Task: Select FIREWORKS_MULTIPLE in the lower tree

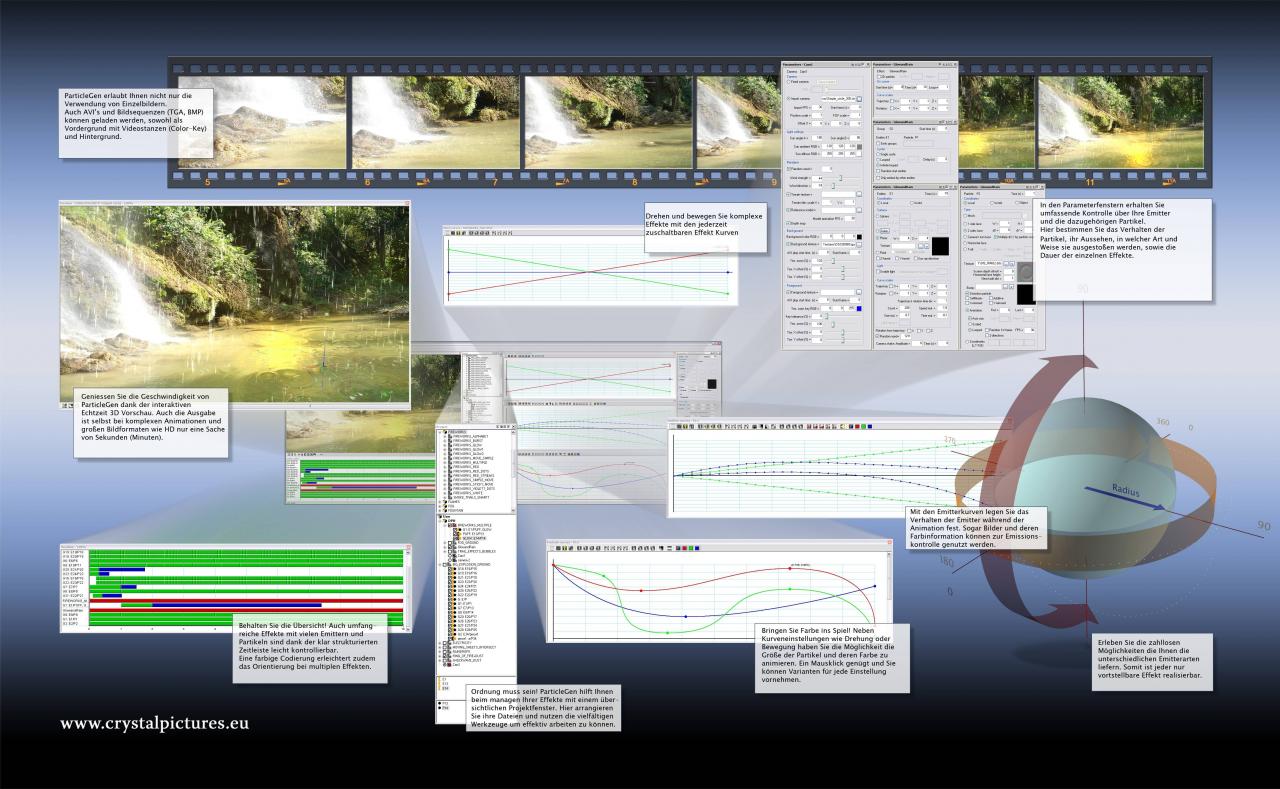Action: pos(475,525)
